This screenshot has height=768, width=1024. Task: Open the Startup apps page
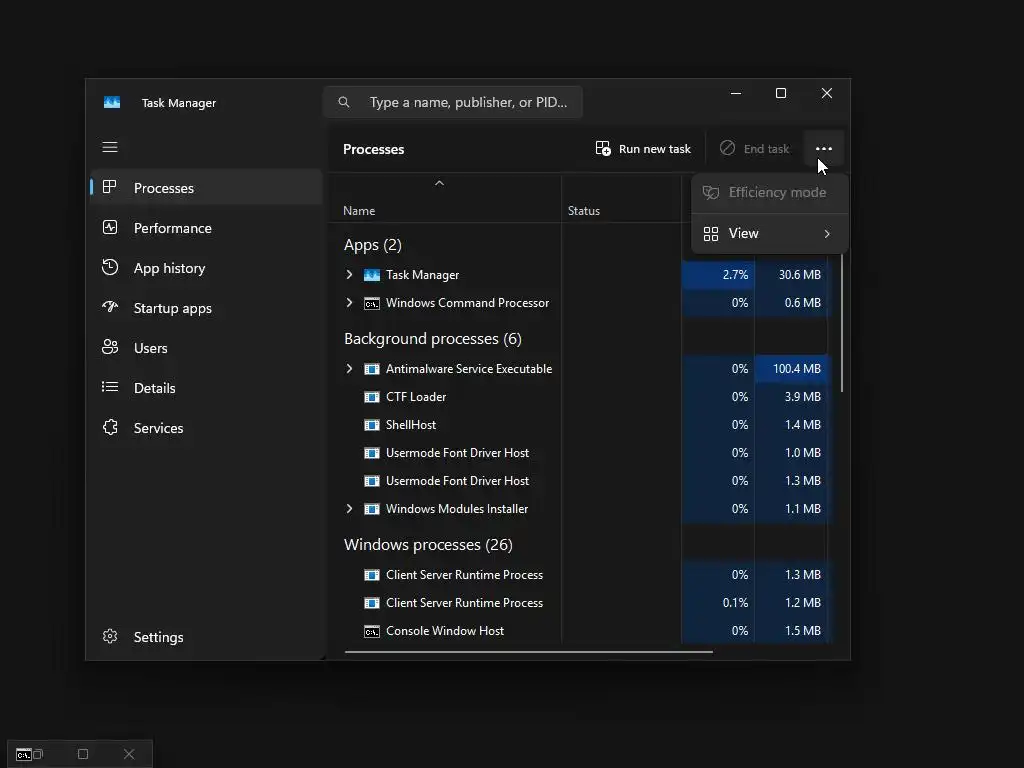[x=206, y=308]
